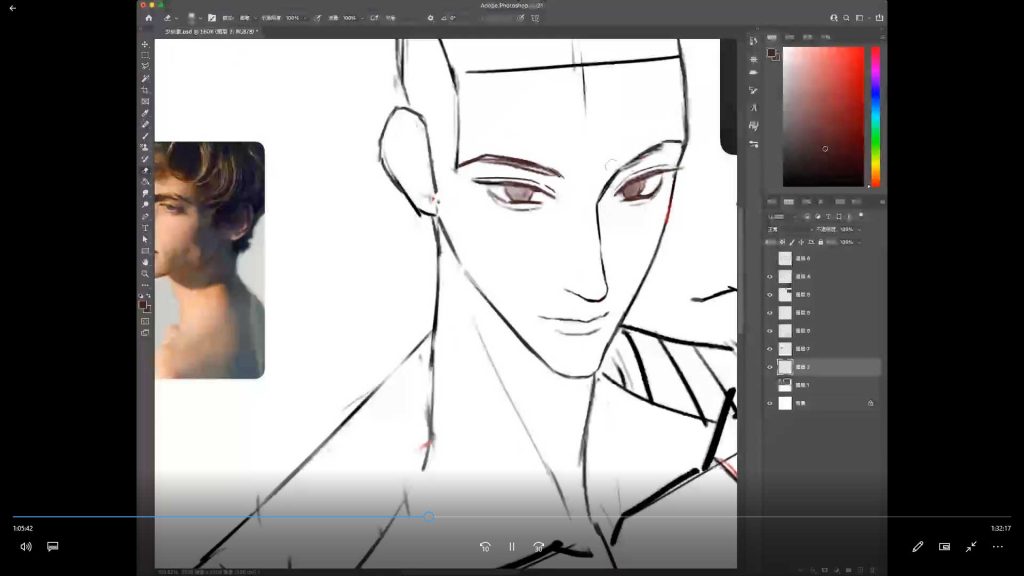Click the video volume speaker icon
The image size is (1024, 576).
[26, 547]
